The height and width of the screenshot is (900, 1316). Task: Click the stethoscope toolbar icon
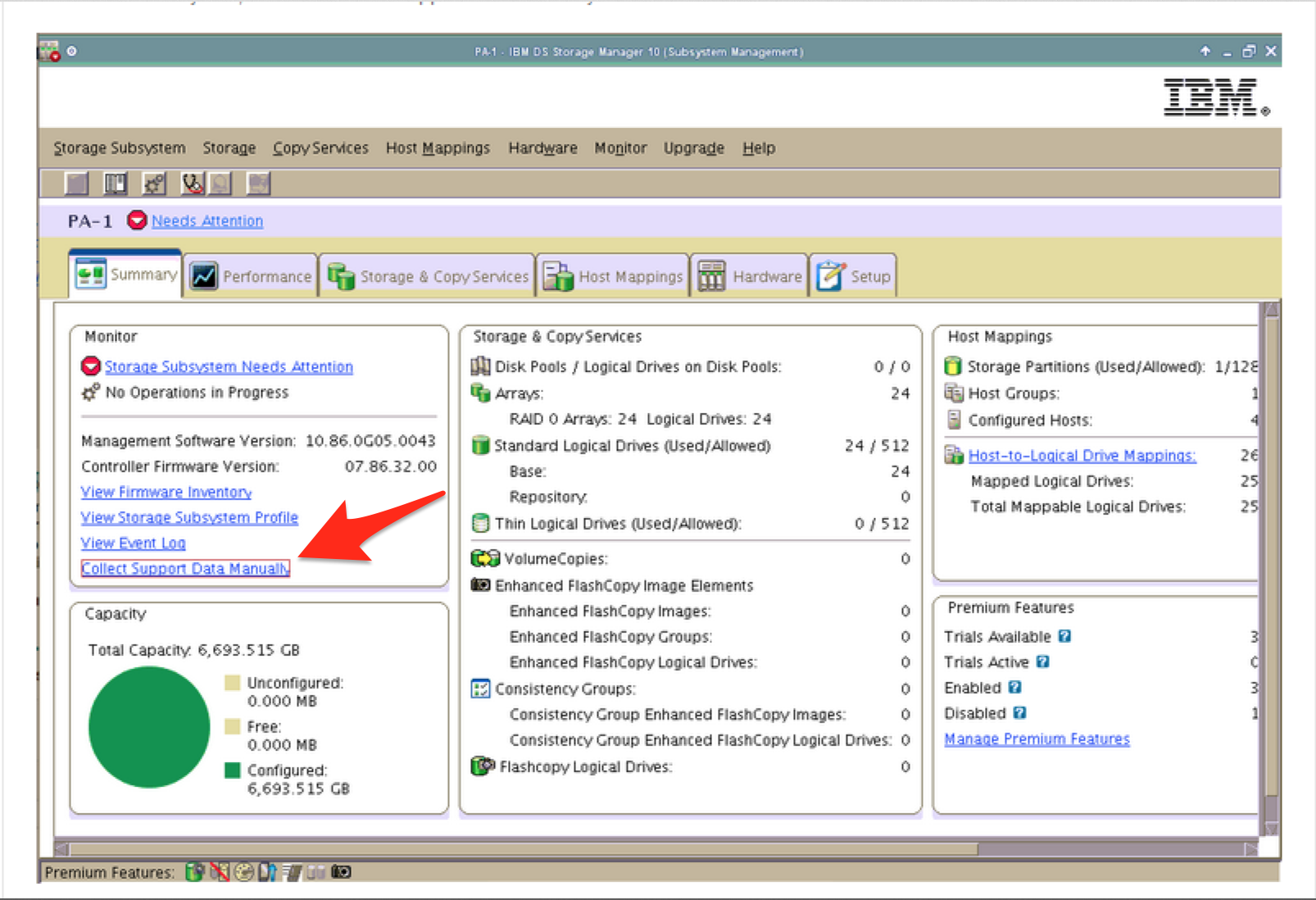click(193, 184)
